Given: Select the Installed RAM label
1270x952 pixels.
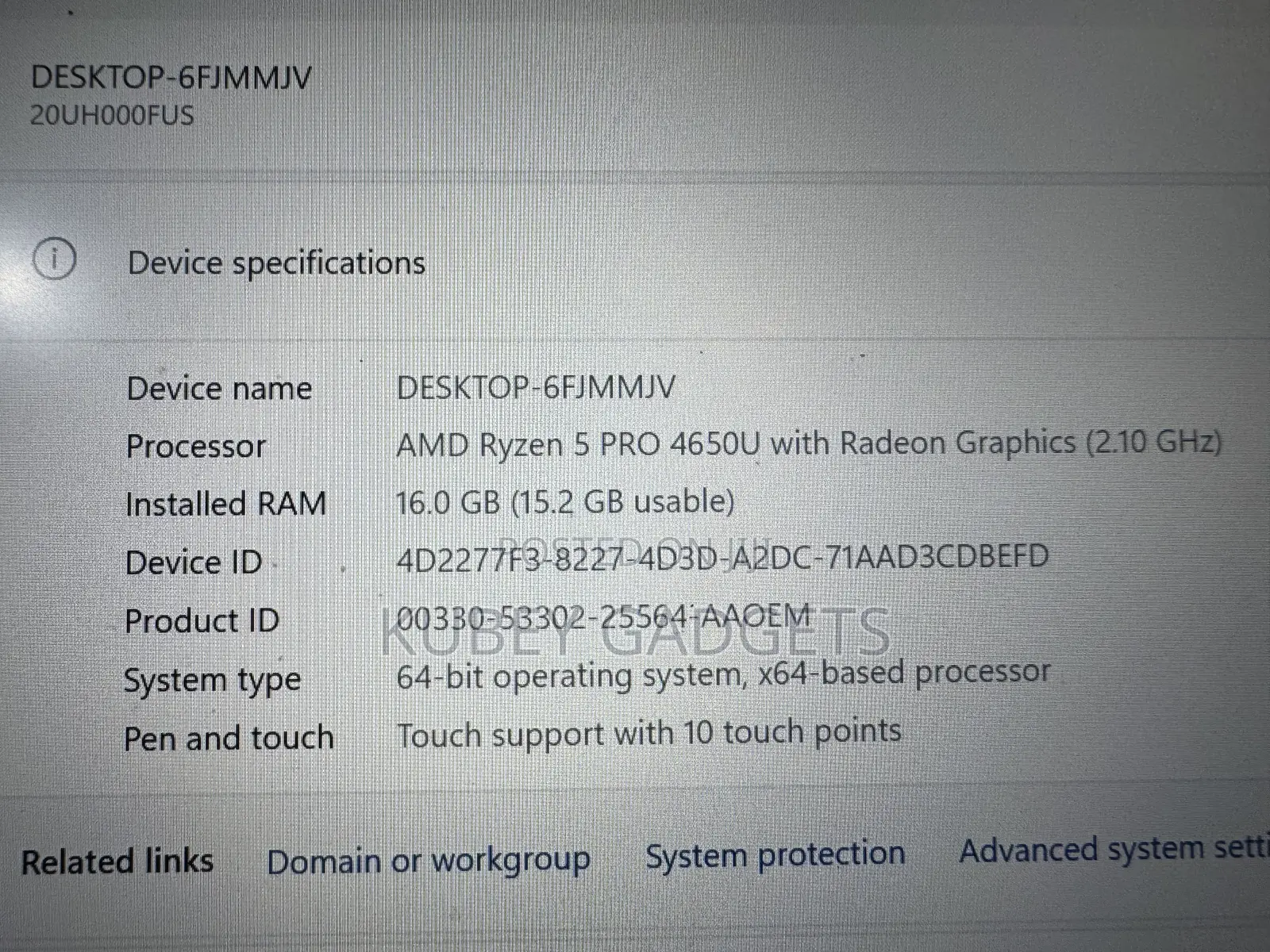Looking at the screenshot, I should [226, 505].
